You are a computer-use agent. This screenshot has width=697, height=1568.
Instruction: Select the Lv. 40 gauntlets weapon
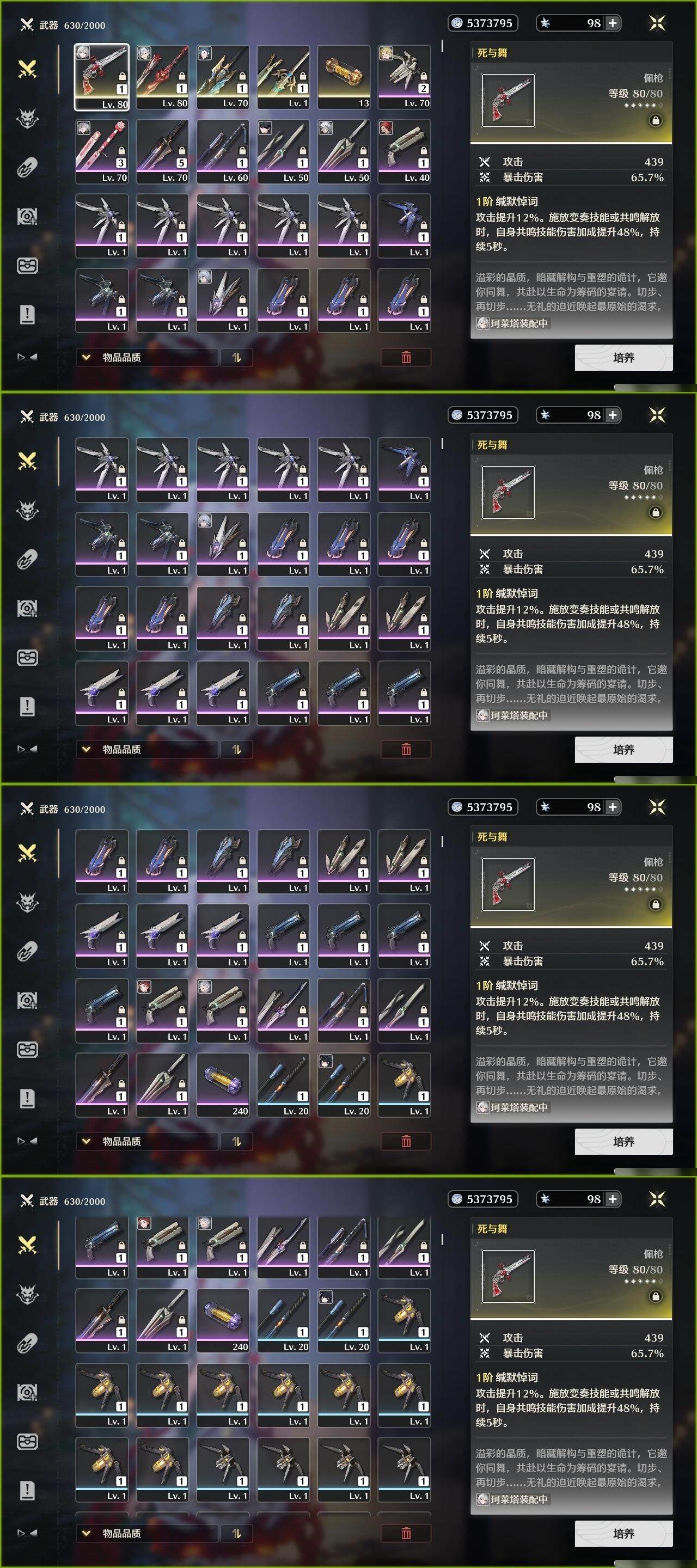click(404, 151)
